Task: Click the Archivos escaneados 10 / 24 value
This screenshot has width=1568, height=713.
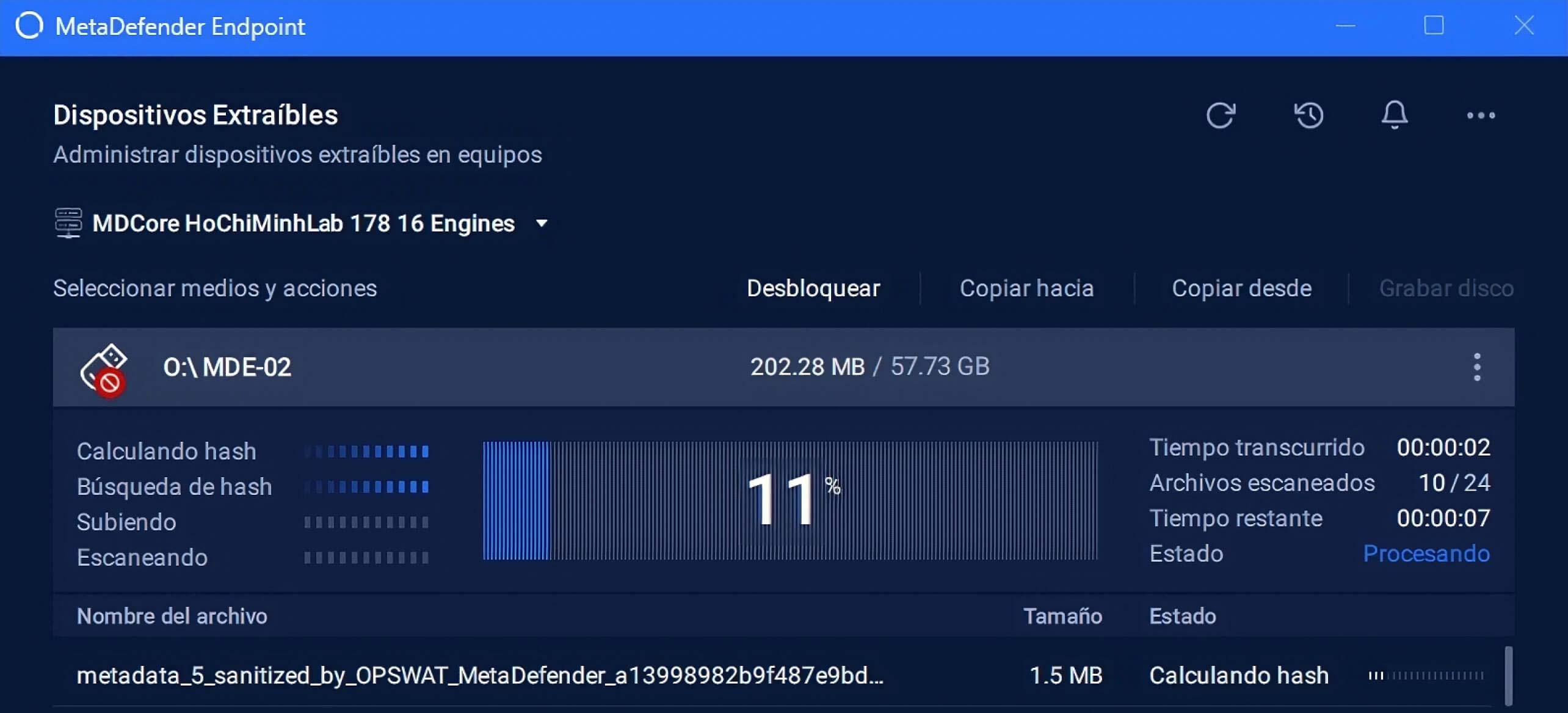Action: pyautogui.click(x=1454, y=483)
